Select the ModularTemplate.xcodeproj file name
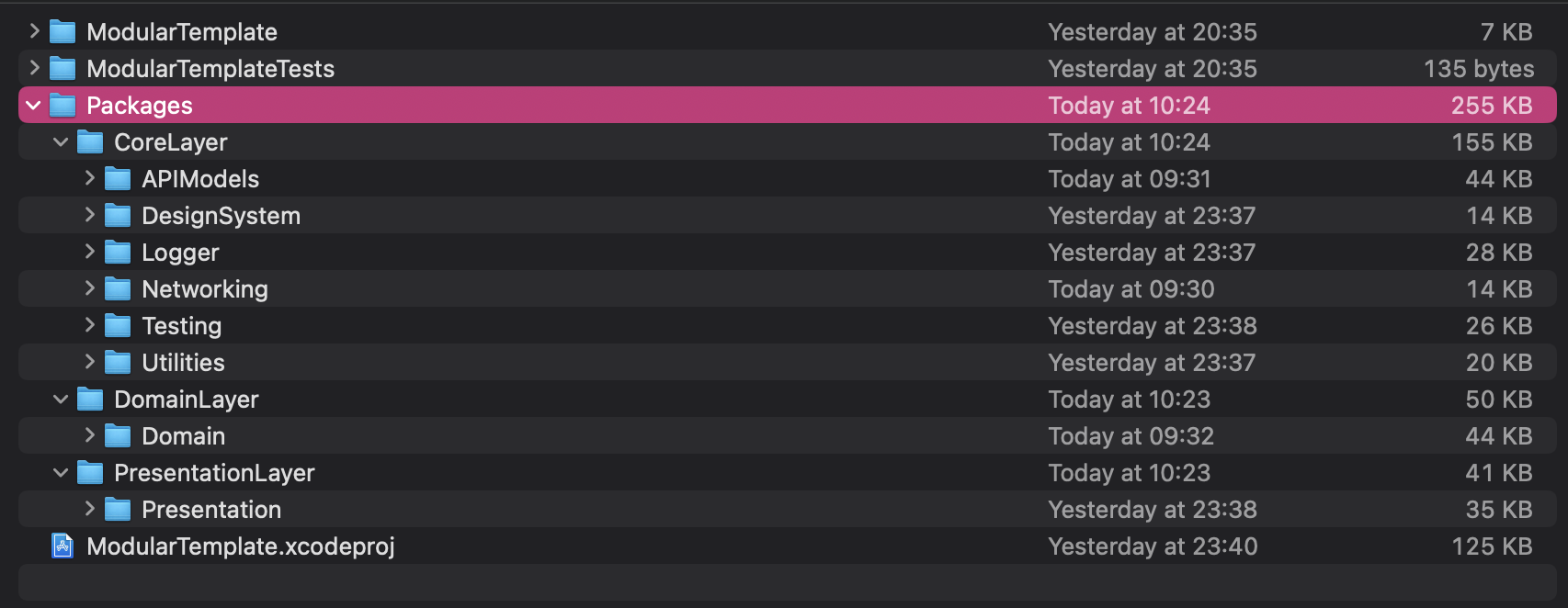 (240, 546)
